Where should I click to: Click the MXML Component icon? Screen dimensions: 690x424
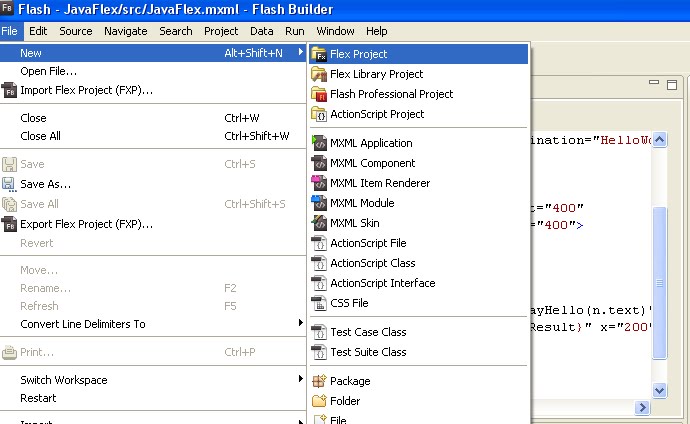point(319,163)
